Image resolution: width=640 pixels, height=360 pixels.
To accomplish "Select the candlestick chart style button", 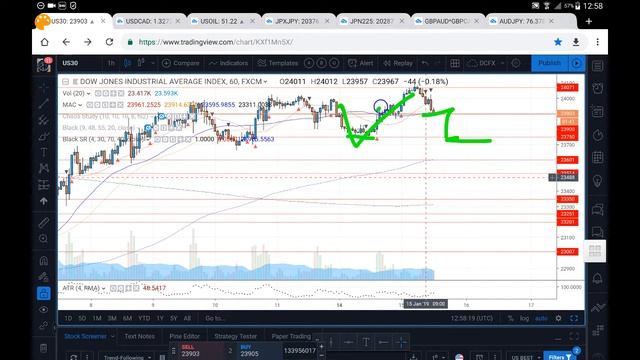I will click(127, 63).
